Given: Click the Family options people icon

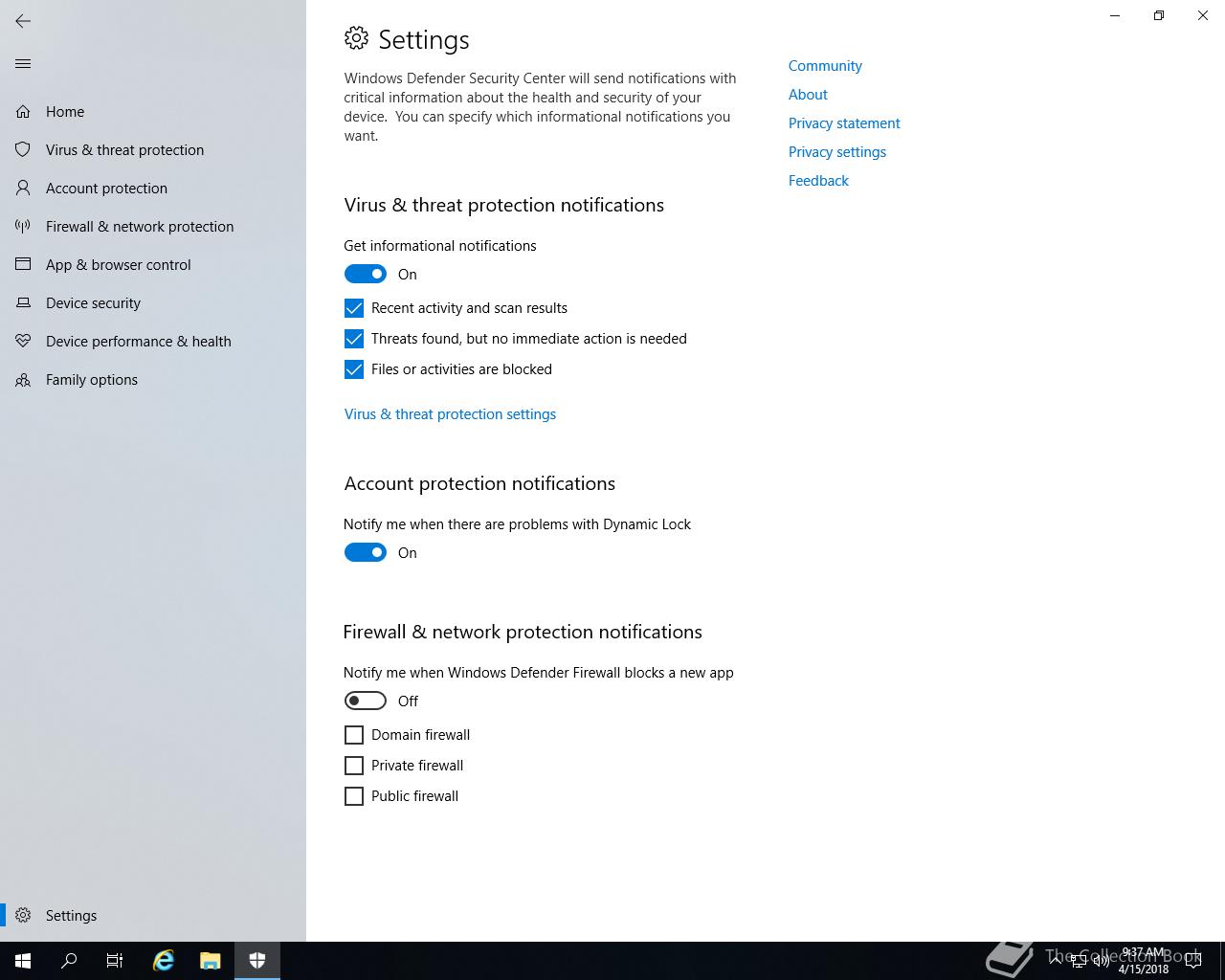Looking at the screenshot, I should (x=23, y=380).
